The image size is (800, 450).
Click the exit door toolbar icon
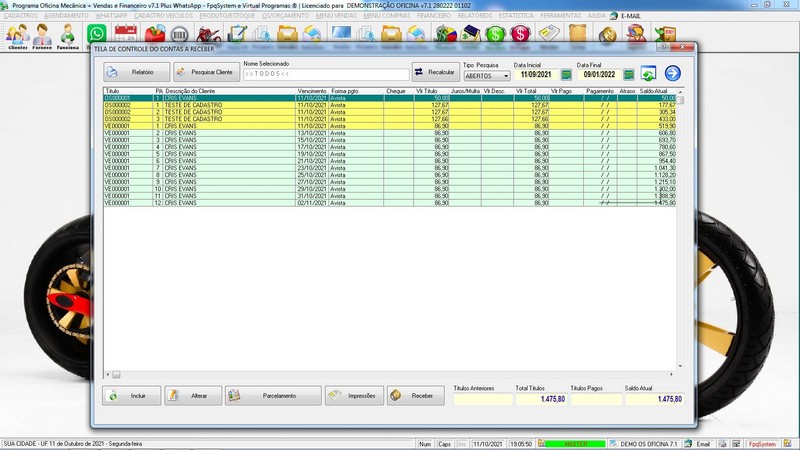click(665, 34)
